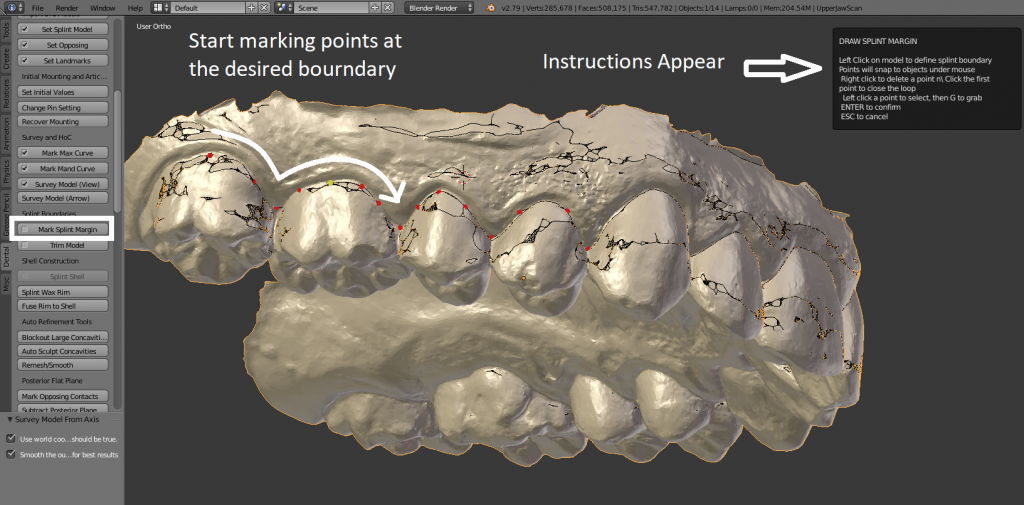
Task: Switch to the Grease Pencil tab
Action: 6,215
